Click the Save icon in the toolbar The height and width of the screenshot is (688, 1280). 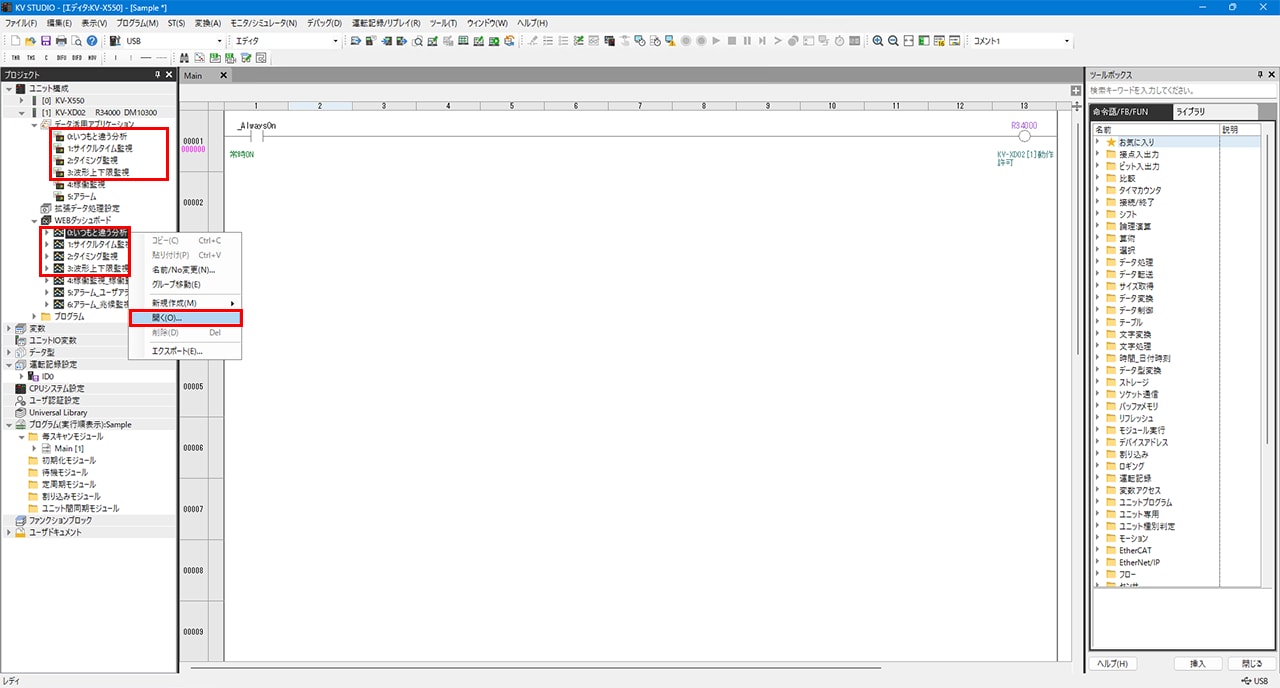pyautogui.click(x=45, y=41)
